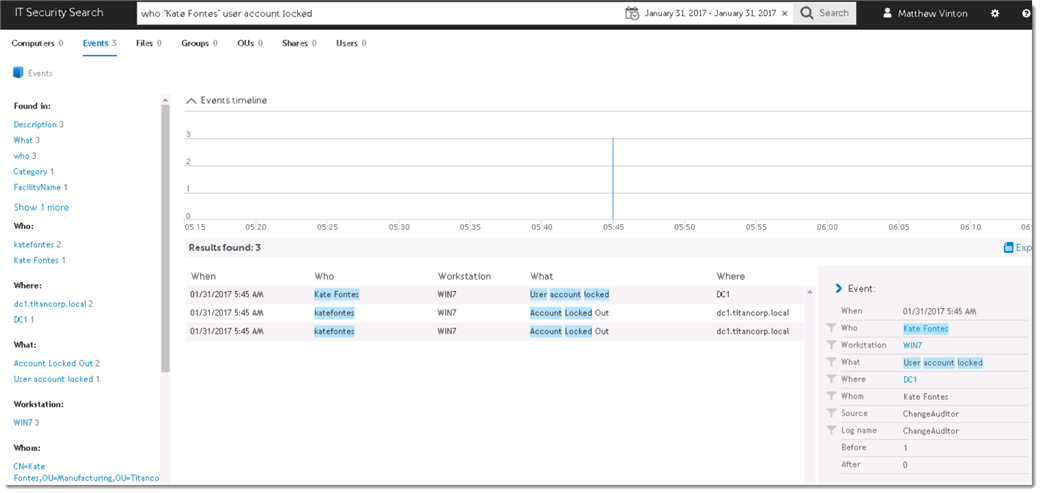
Task: Filter by Account Locked Out link
Action: coord(53,364)
